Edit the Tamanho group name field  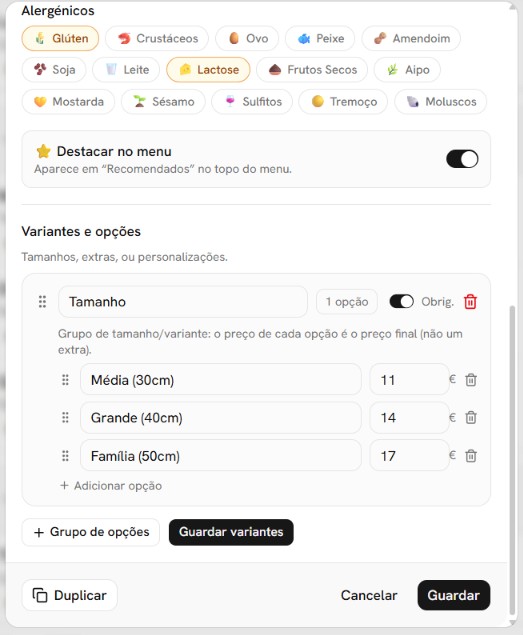183,302
